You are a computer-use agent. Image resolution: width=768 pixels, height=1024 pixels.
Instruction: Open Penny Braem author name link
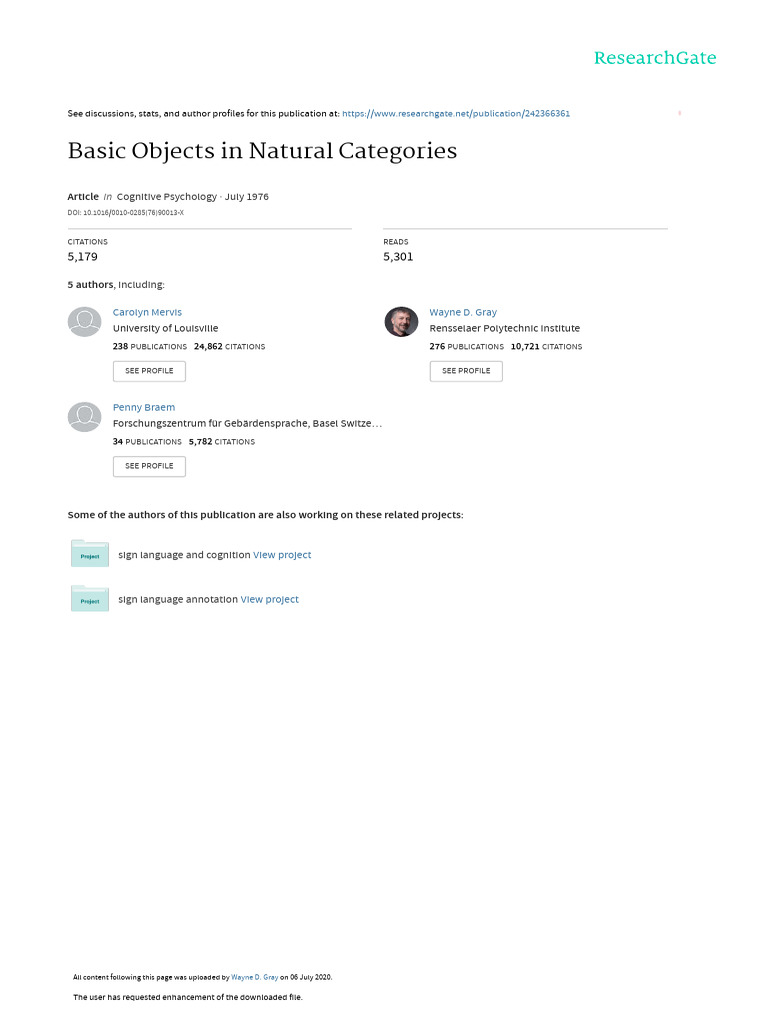[143, 407]
